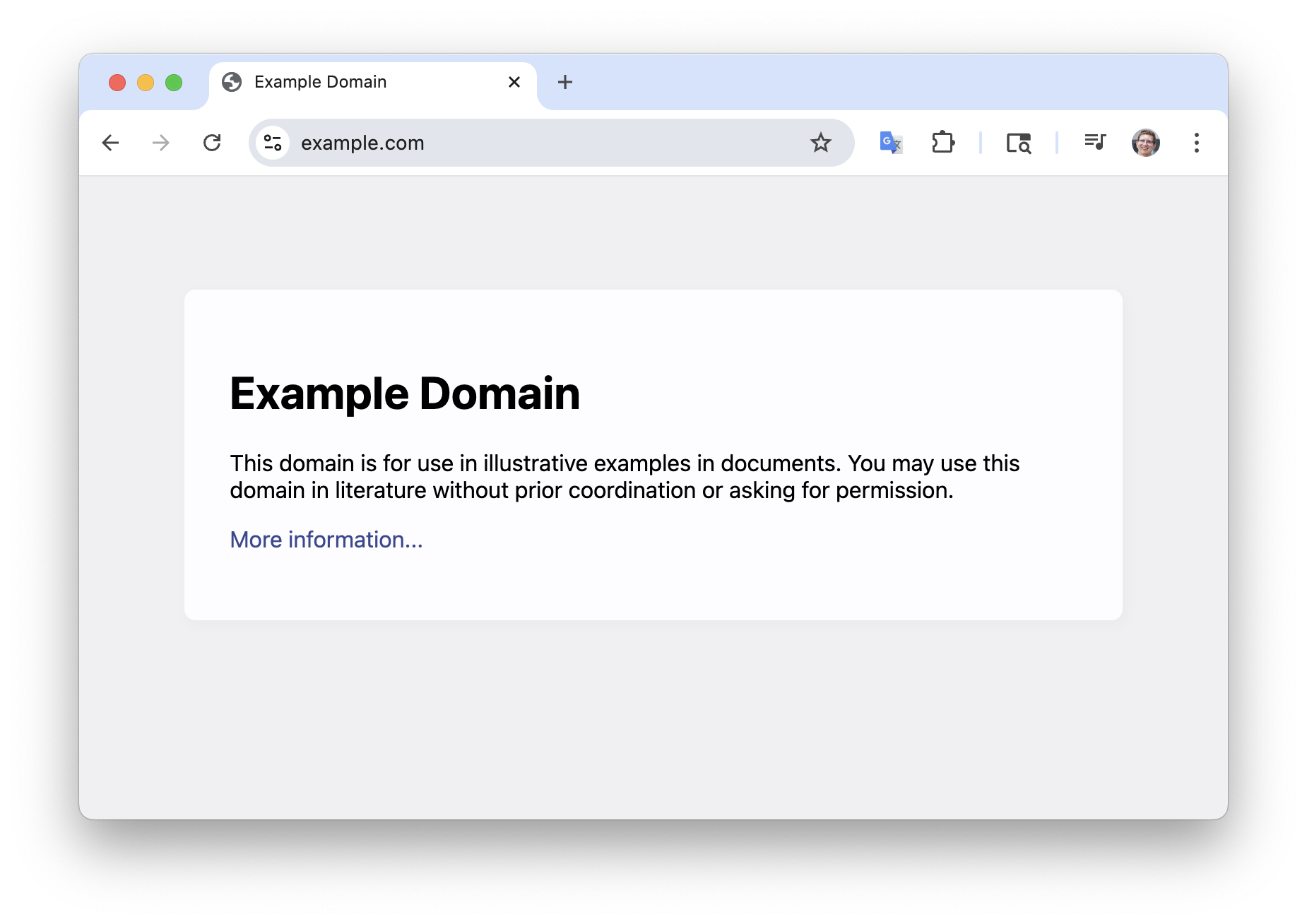
Task: Open the Extensions puzzle-piece menu
Action: click(942, 143)
